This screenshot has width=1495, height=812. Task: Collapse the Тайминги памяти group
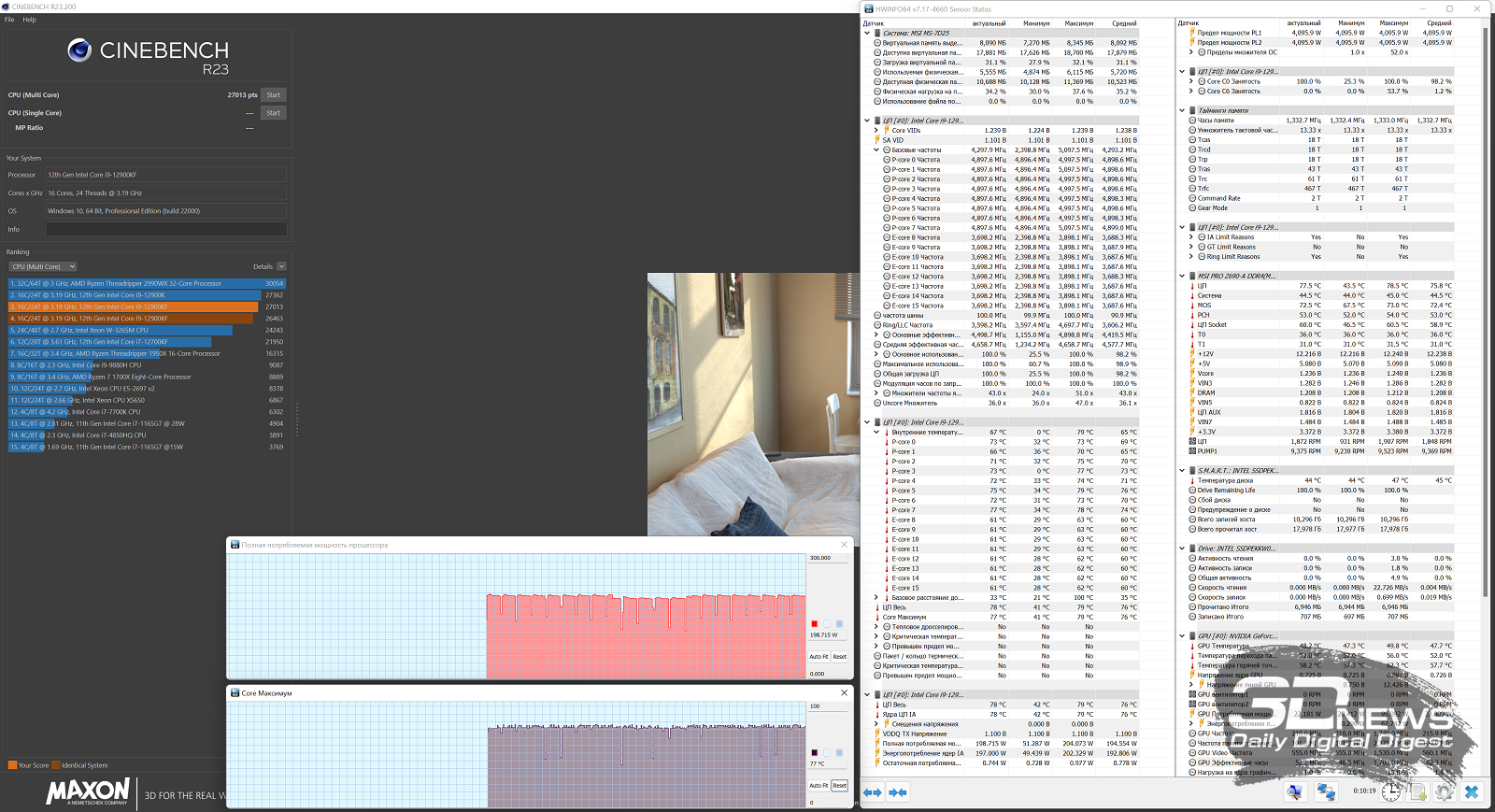(1182, 110)
